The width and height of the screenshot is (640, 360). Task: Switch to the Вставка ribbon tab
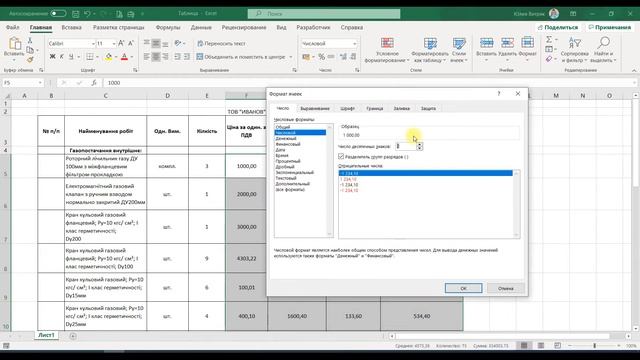(x=71, y=27)
